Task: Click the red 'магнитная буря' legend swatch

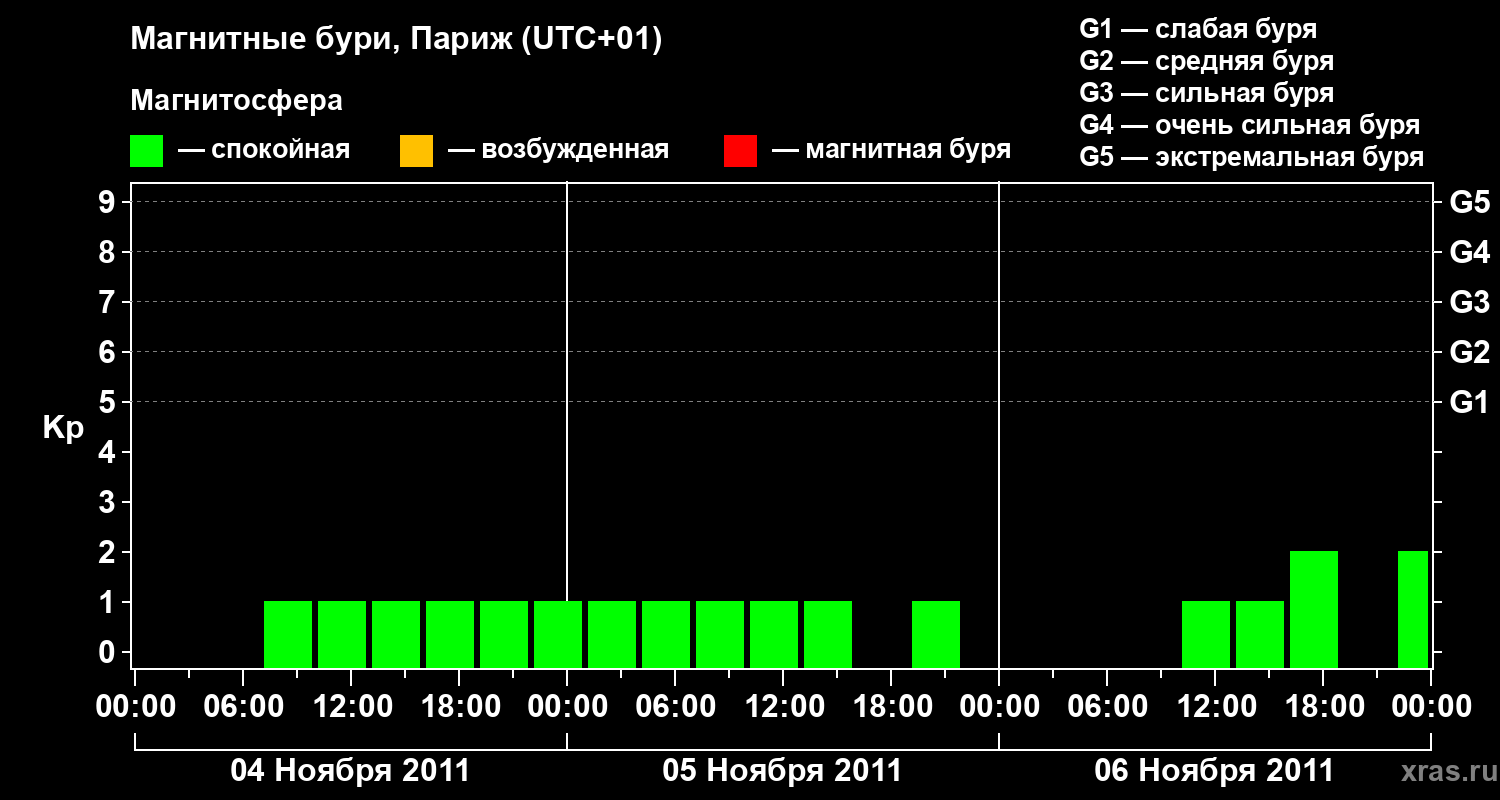Action: click(x=740, y=151)
